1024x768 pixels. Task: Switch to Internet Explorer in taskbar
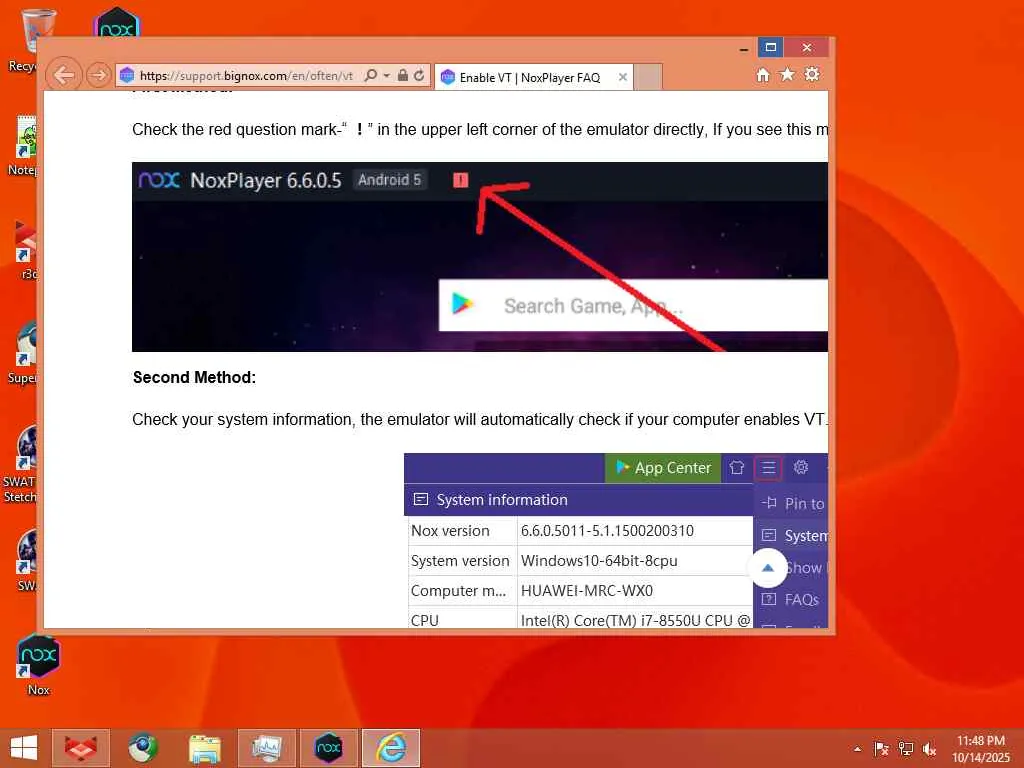tap(391, 748)
